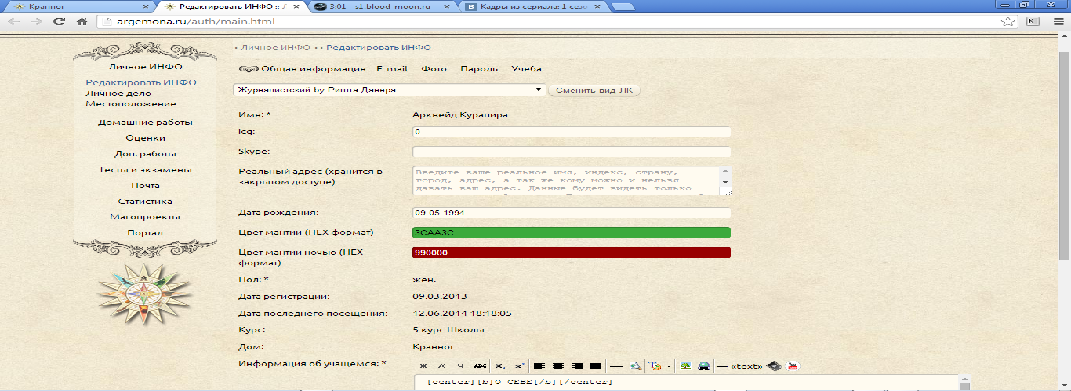Go back in browser
Image resolution: width=1071 pixels, height=391 pixels.
14,21
